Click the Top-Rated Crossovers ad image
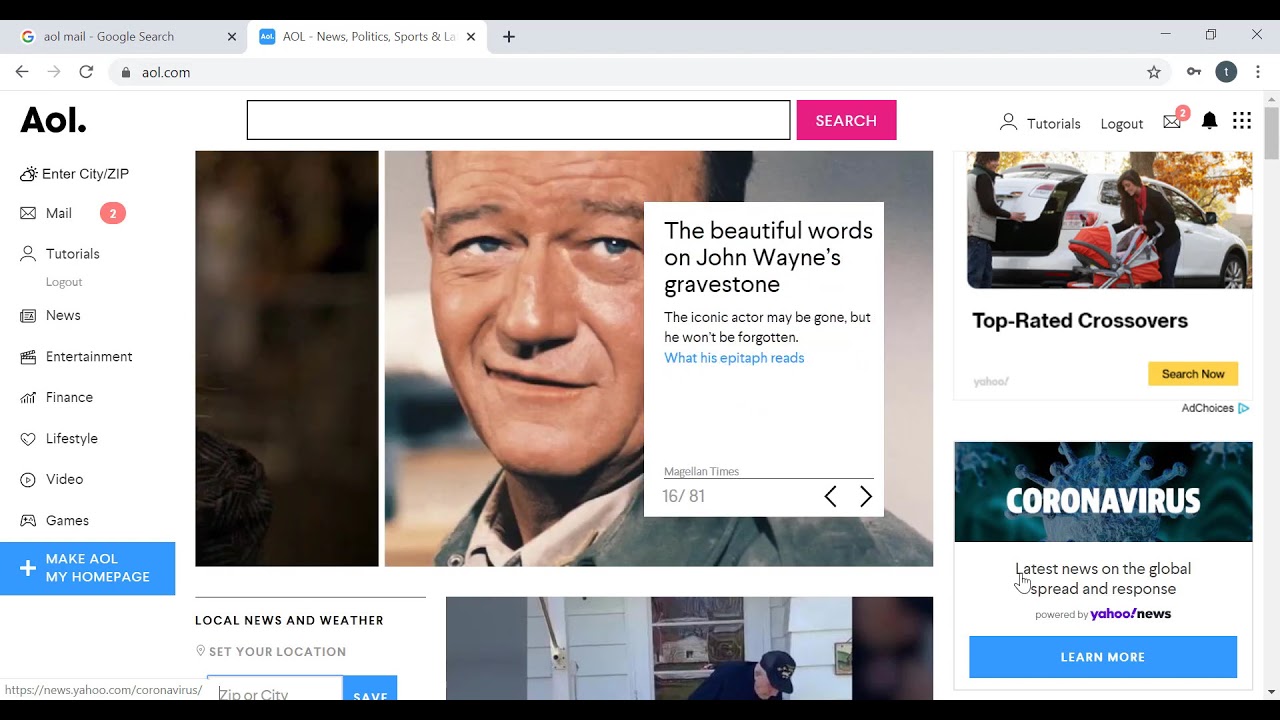 click(x=1109, y=220)
